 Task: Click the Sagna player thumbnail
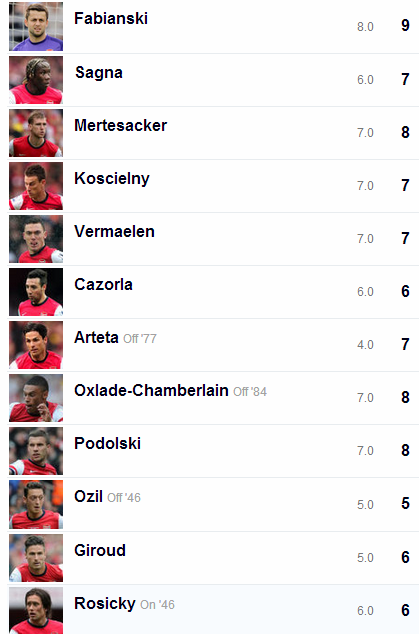(x=36, y=80)
